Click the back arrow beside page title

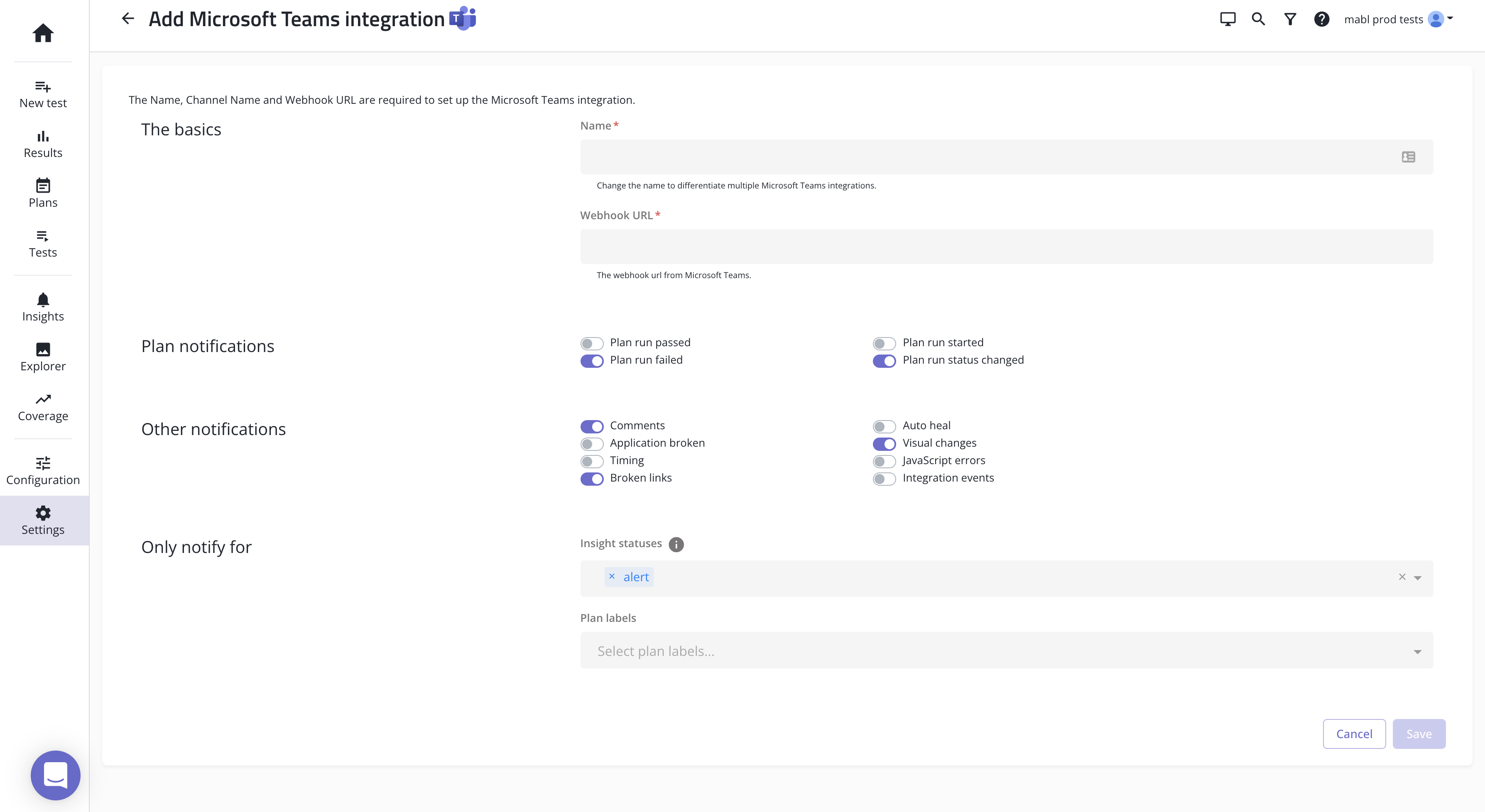[x=127, y=19]
